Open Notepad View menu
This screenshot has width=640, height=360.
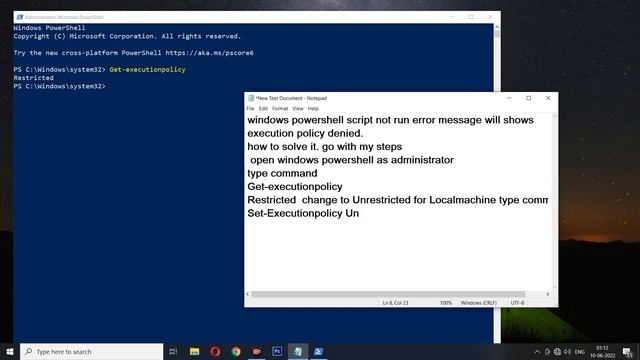coord(298,109)
